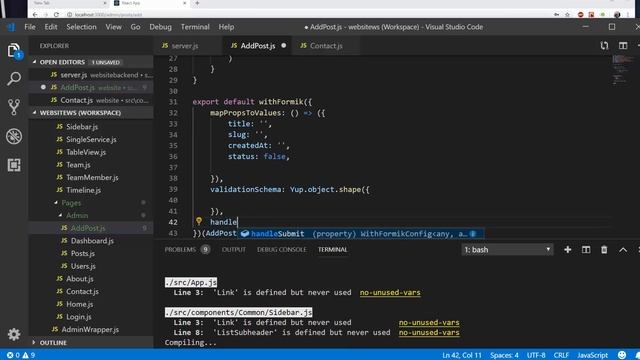Click the errors and warnings status indicator
Viewport: 640px width, 360px height.
[x=20, y=355]
